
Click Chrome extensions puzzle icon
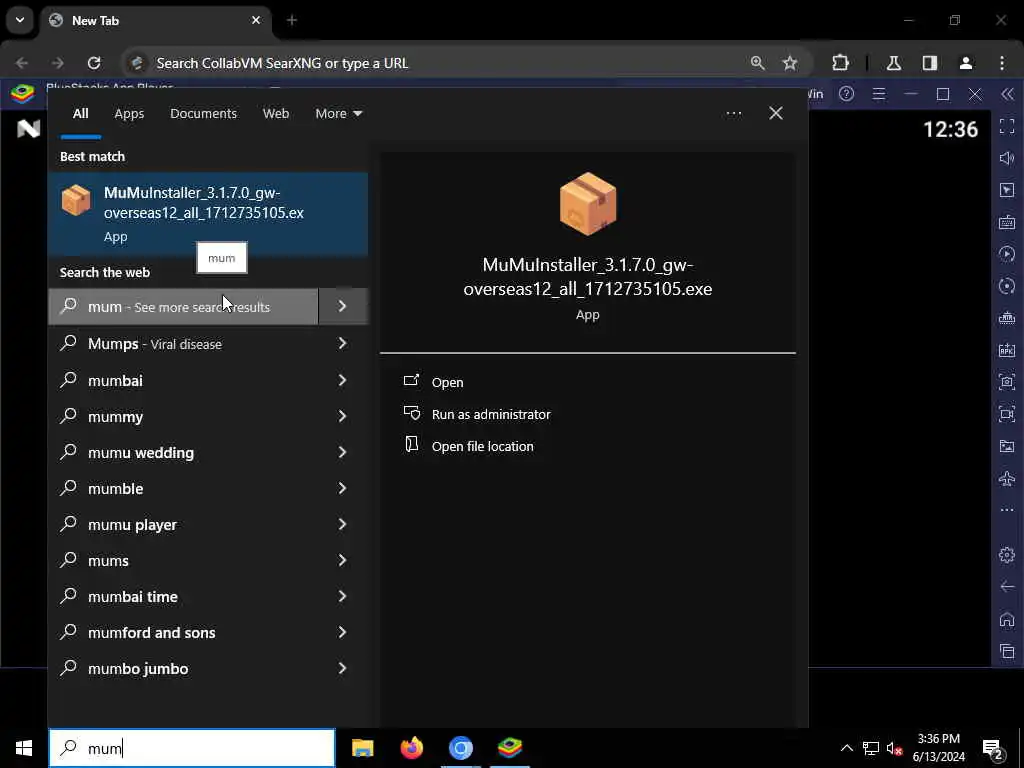840,63
